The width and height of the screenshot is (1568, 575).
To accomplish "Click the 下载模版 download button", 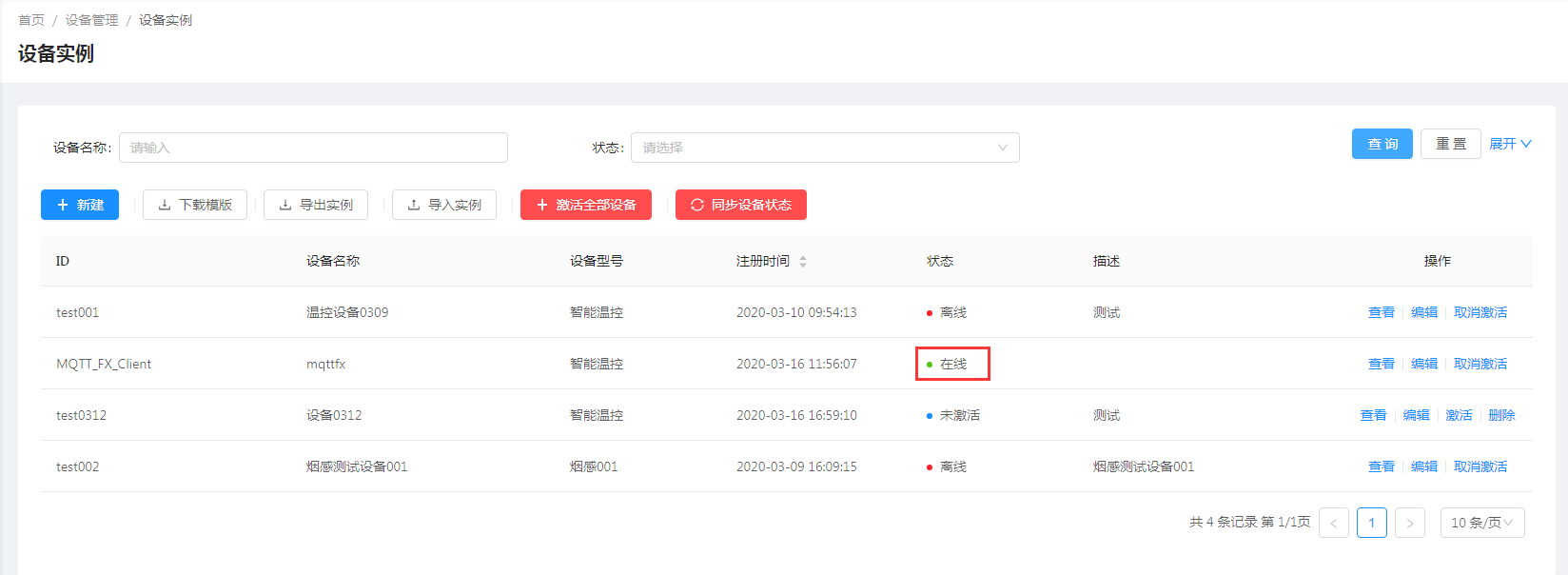I will tap(195, 205).
